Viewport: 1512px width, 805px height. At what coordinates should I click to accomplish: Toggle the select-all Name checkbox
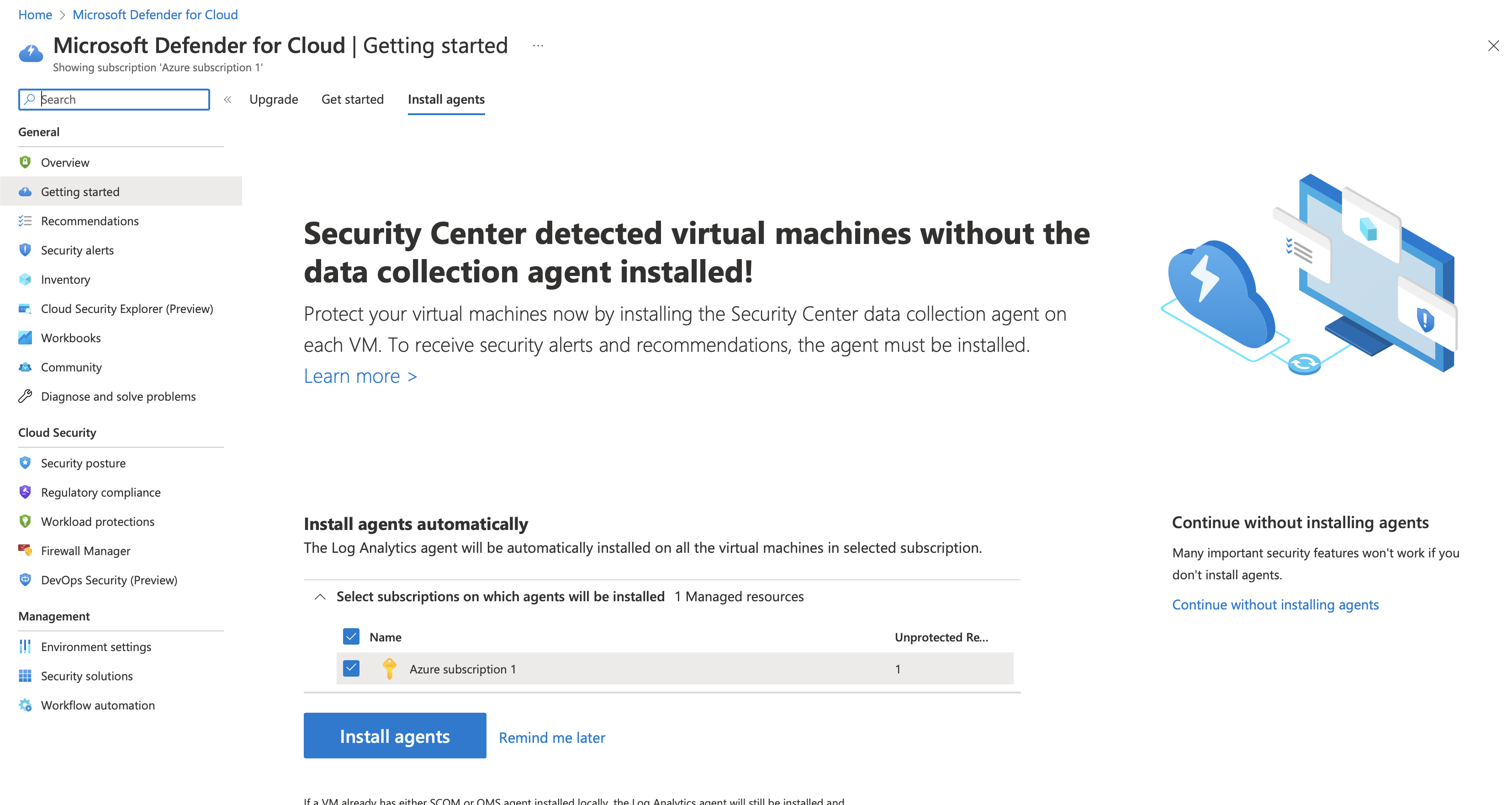pos(351,636)
